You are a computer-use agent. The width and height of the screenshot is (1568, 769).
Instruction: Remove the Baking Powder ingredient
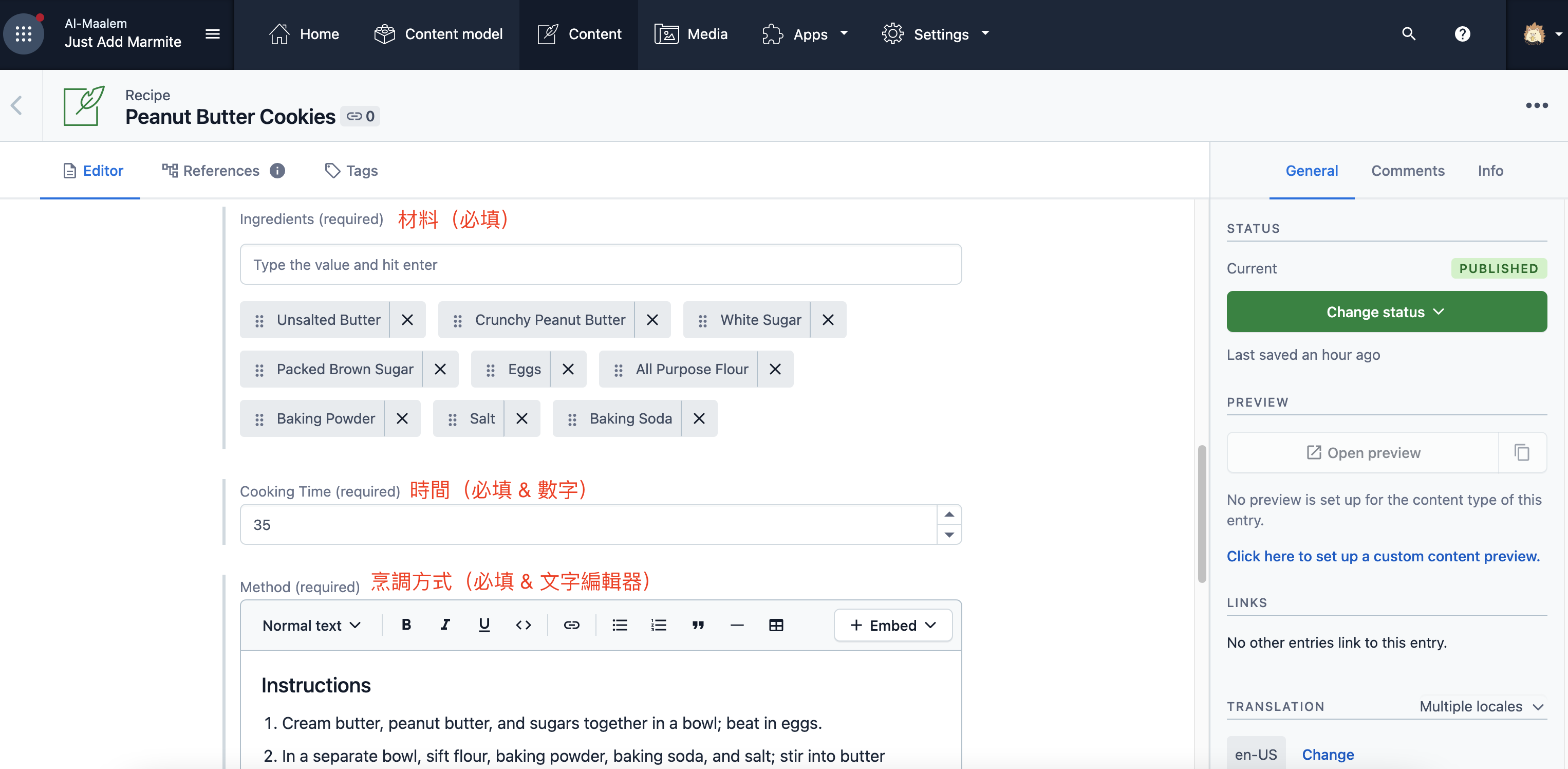point(402,418)
